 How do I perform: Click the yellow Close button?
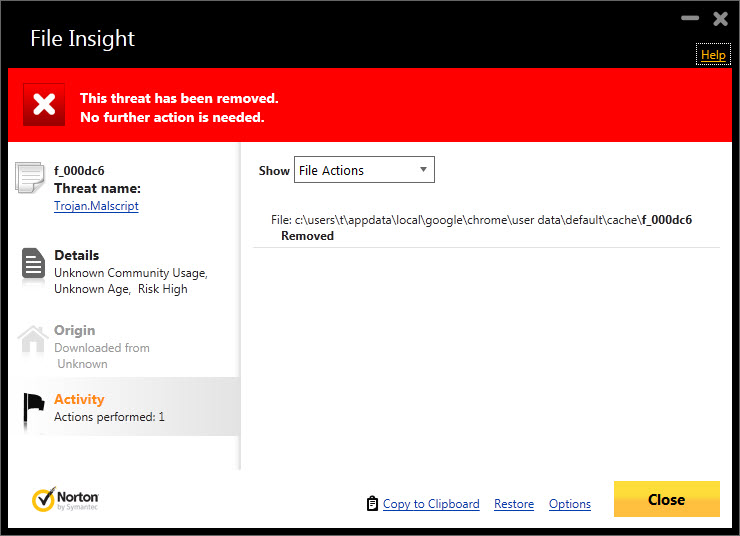(x=666, y=499)
